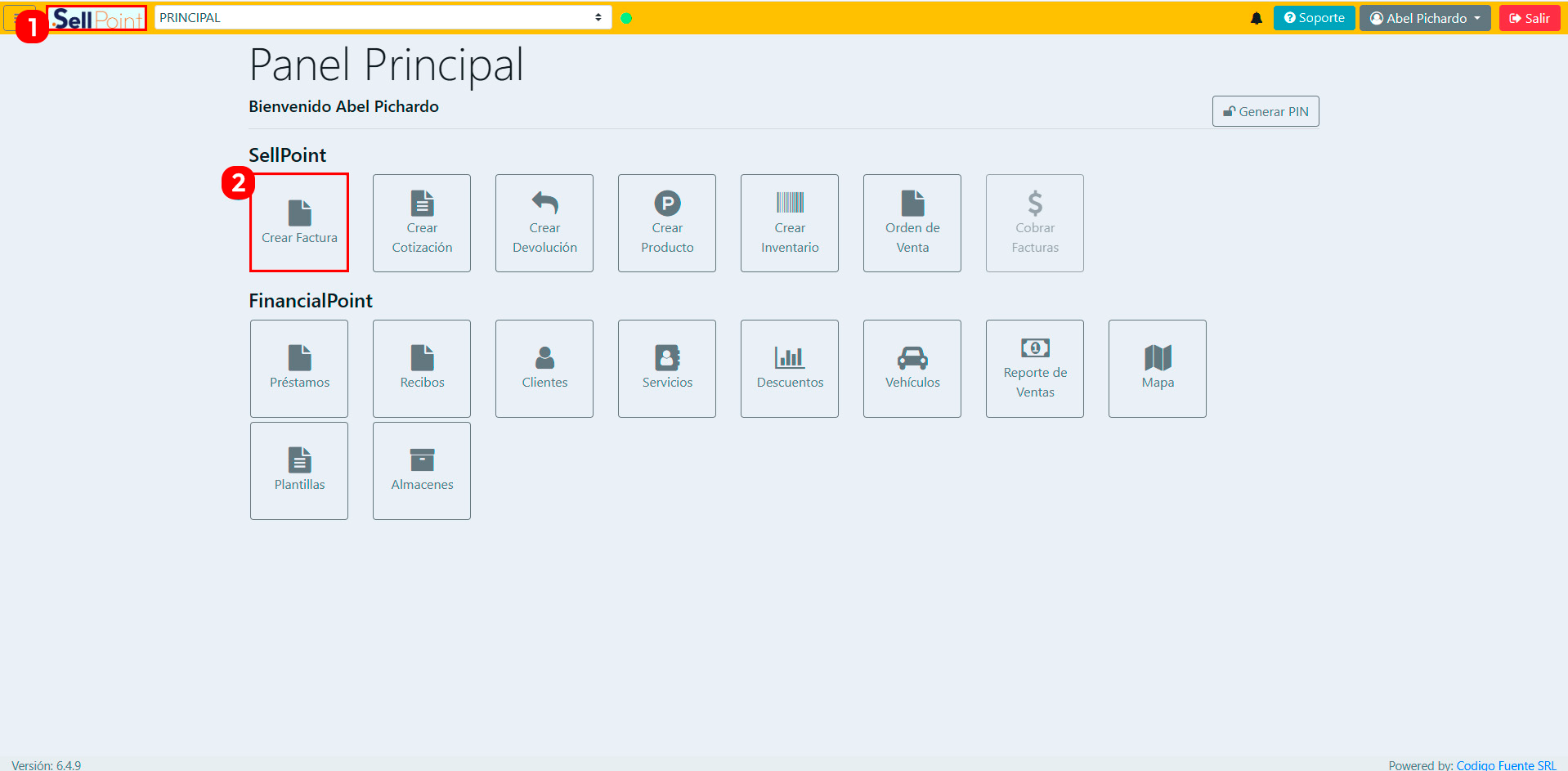
Task: Open the Vehículos car icon tile
Action: [x=912, y=369]
